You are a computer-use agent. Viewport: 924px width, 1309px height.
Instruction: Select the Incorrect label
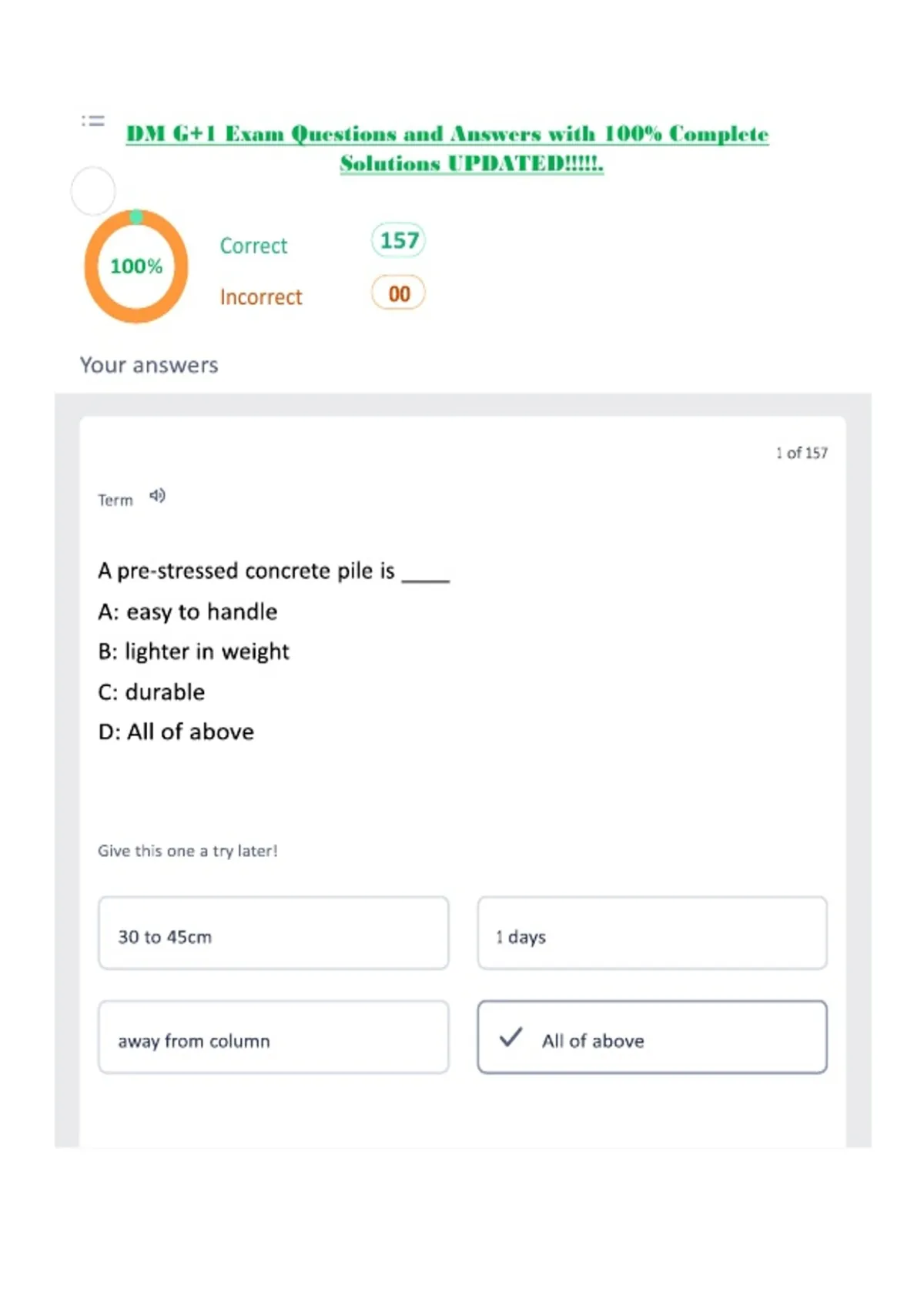(x=261, y=297)
